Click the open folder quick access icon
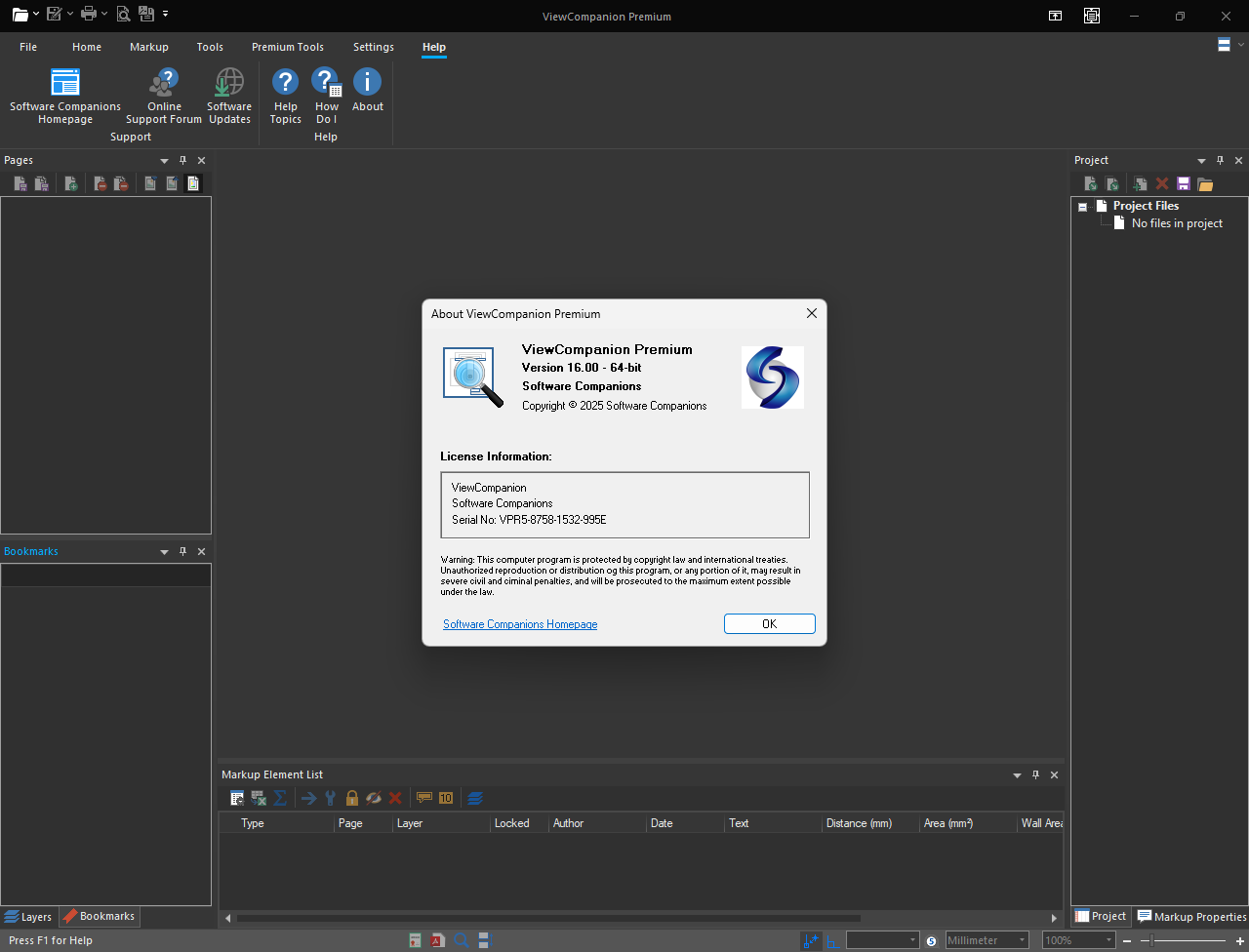 20,15
